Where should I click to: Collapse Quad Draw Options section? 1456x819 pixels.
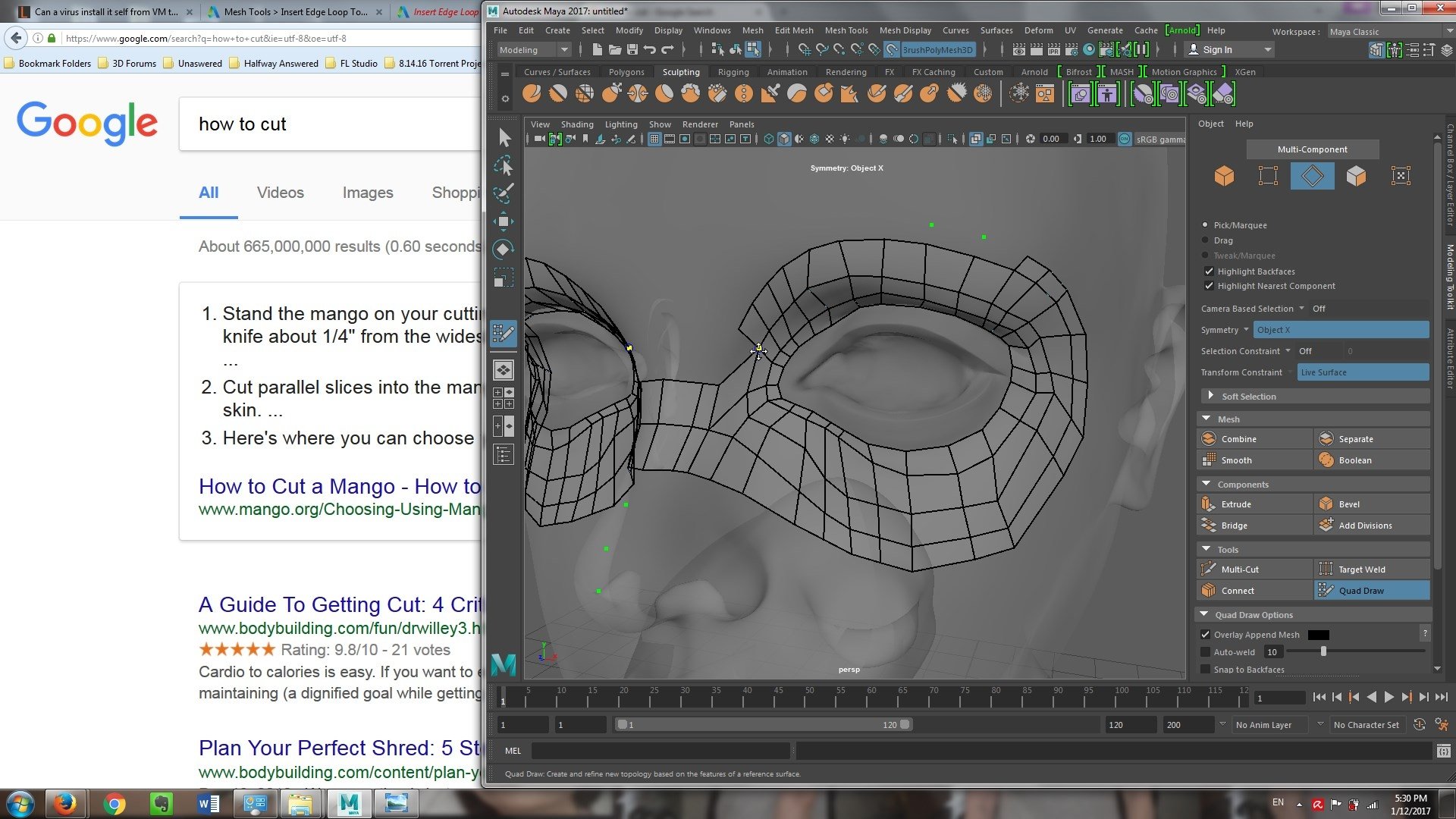click(x=1204, y=614)
